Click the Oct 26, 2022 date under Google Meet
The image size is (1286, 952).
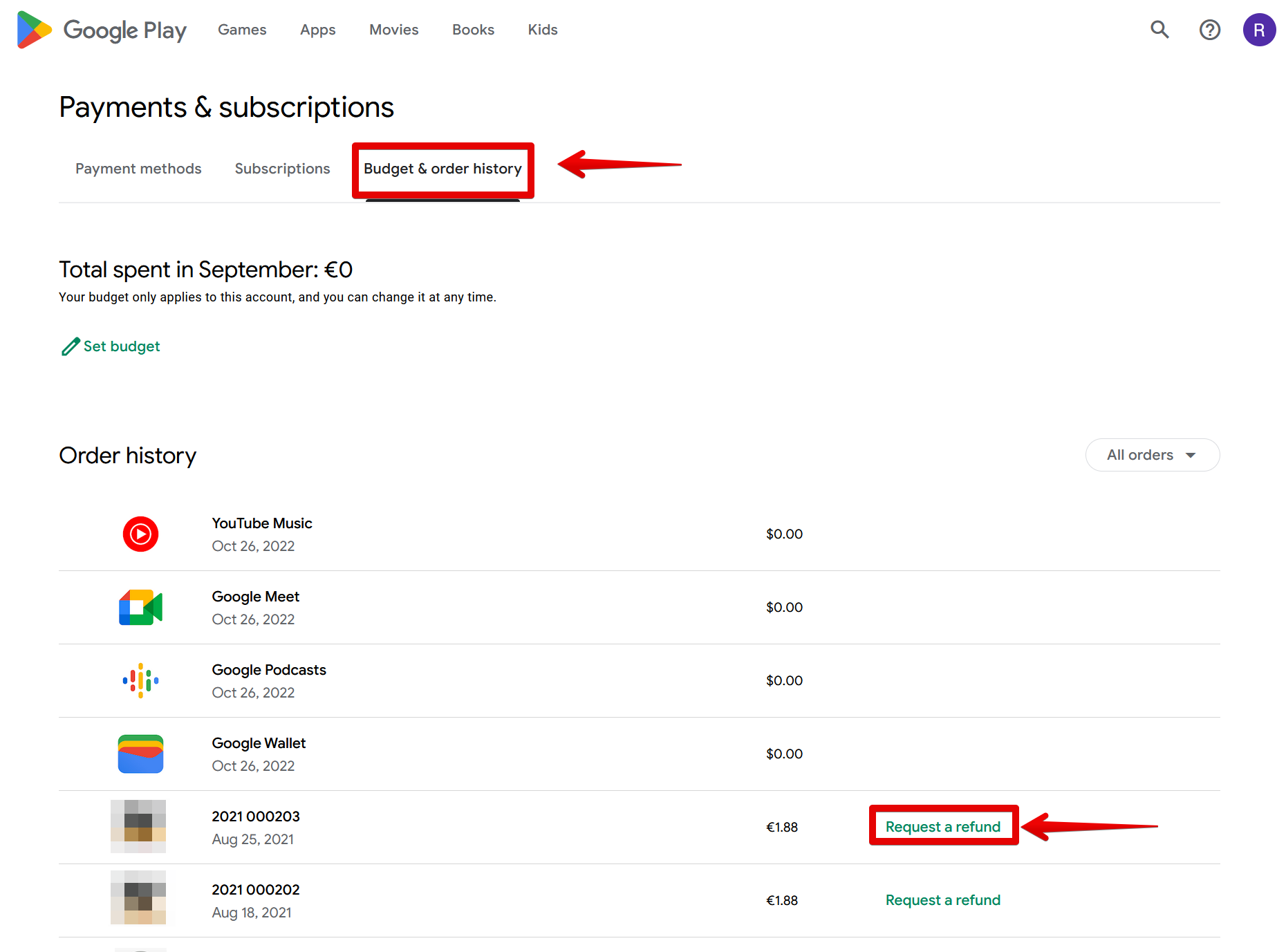click(253, 619)
